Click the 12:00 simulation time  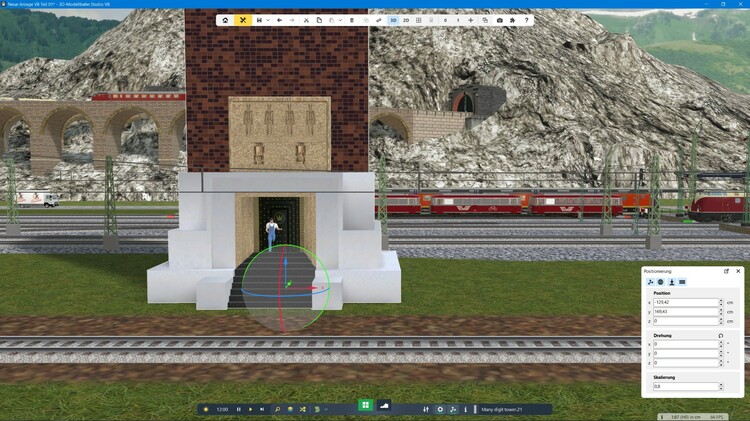point(222,410)
